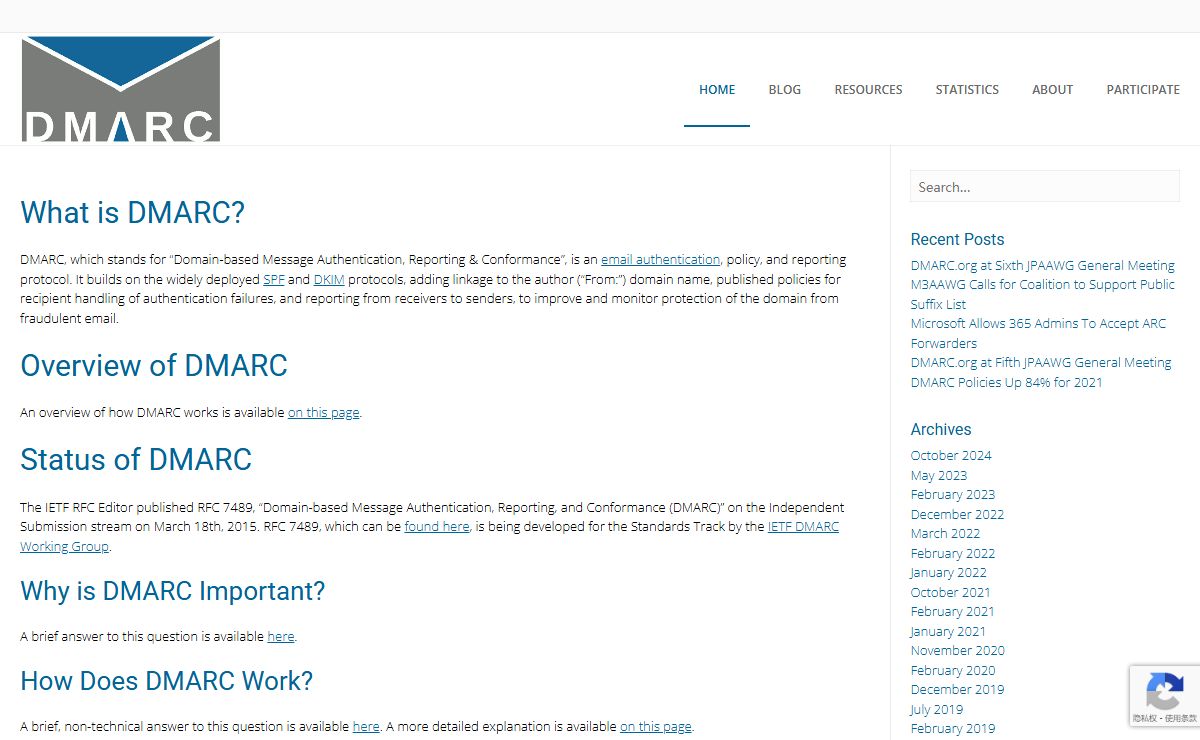Screen dimensions: 1200x740
Task: Click 'here' link for non-technical answer
Action: point(366,726)
